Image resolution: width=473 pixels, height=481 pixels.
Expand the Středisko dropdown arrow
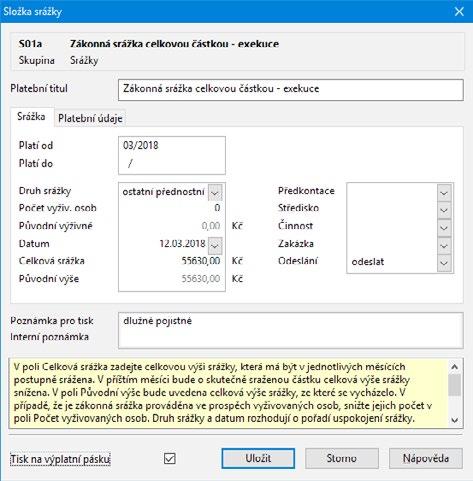tap(444, 210)
